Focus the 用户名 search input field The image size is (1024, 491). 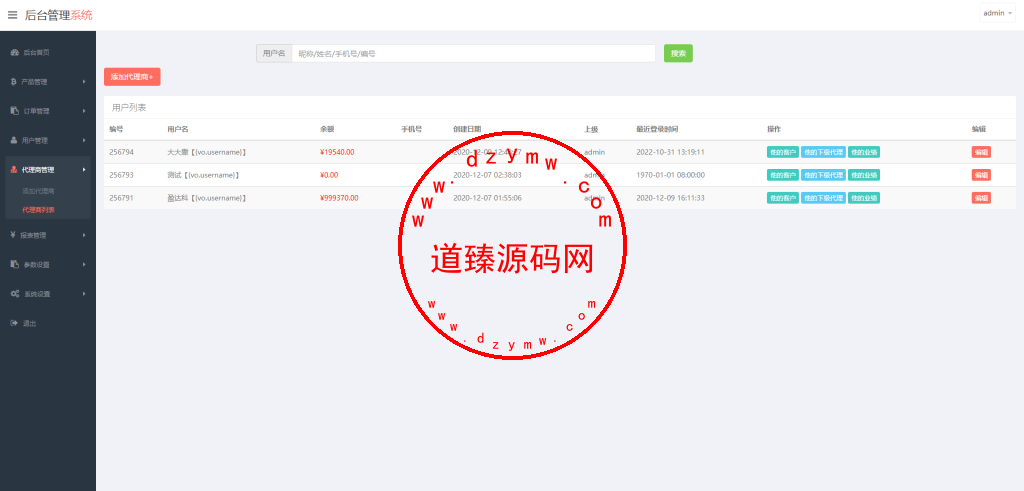(x=473, y=54)
